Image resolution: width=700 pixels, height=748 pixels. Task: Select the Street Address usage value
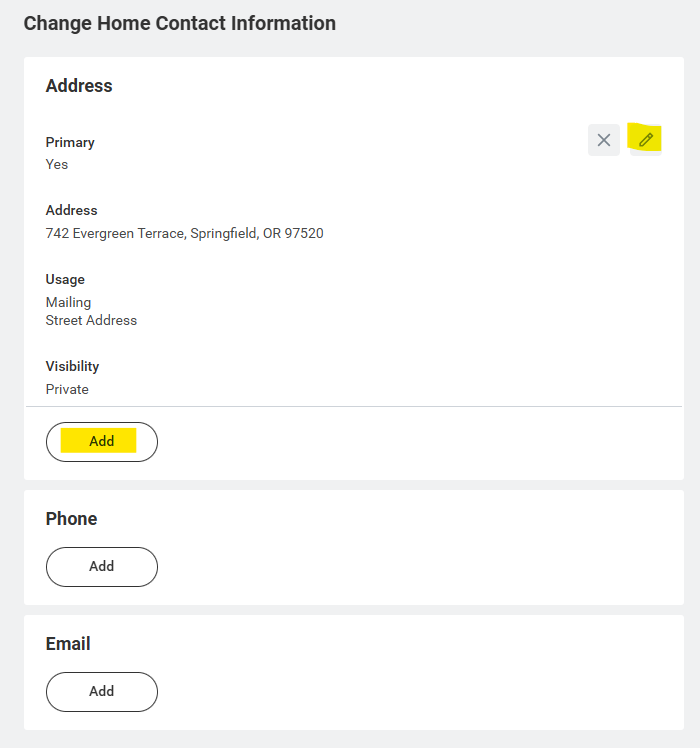click(x=91, y=321)
